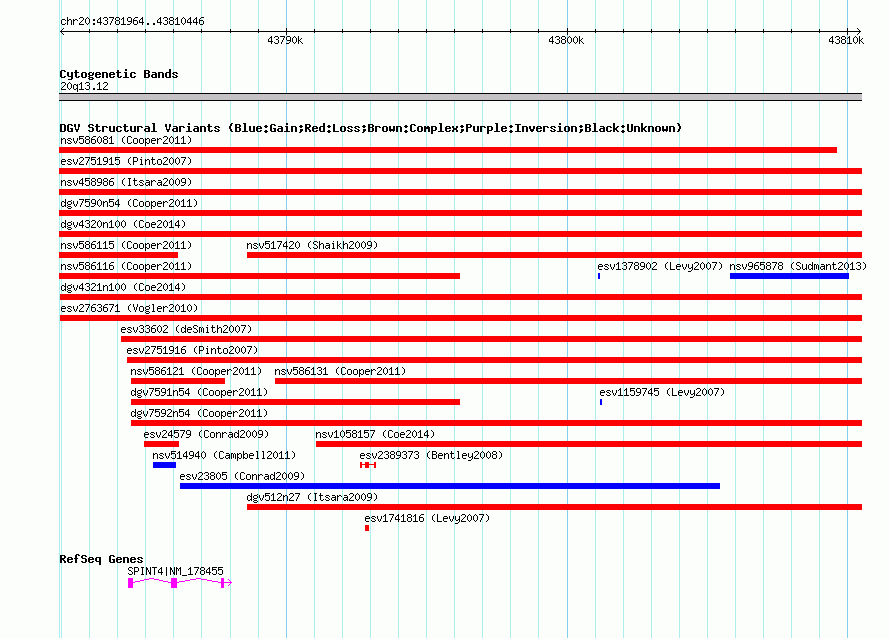Click the esv1159745 (Levy2007) label
The height and width of the screenshot is (638, 890).
[x=662, y=392]
